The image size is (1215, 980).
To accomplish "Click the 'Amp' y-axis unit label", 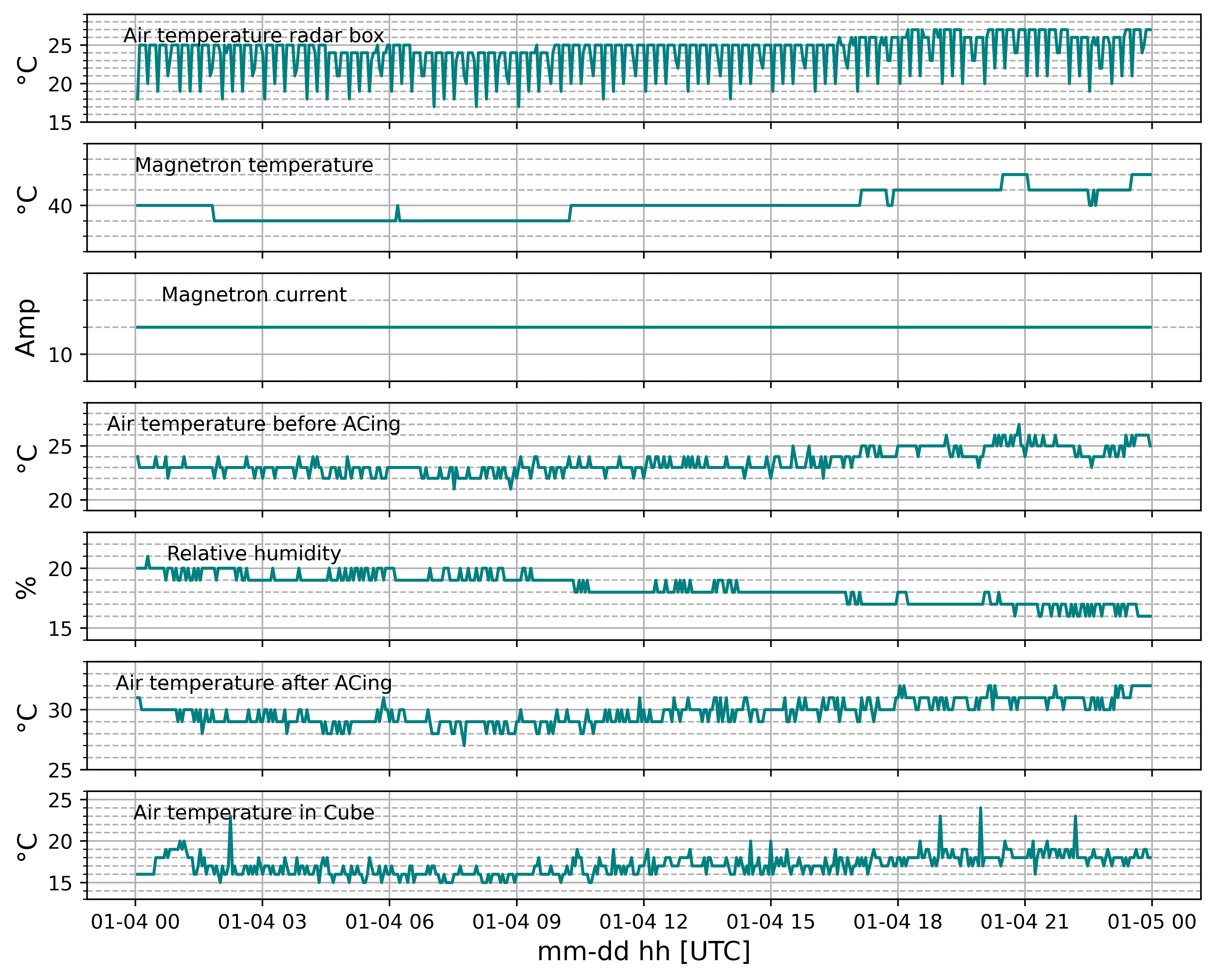I will [26, 328].
